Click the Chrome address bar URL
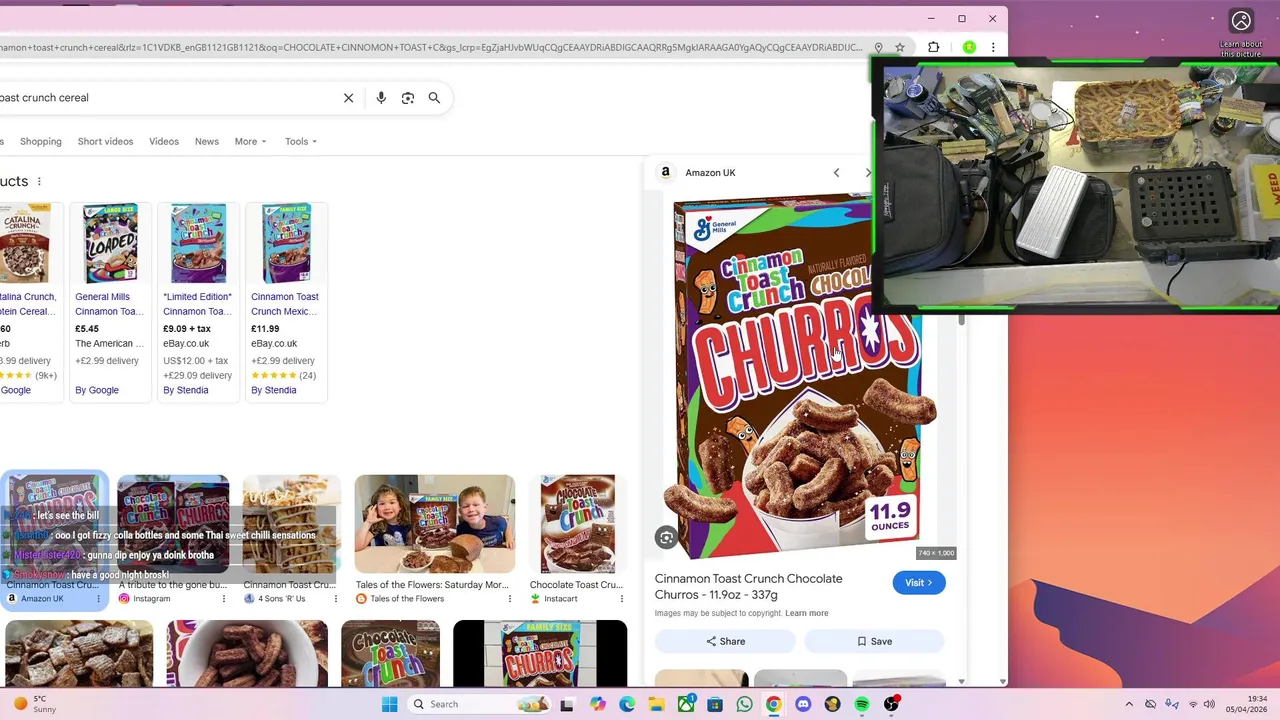The height and width of the screenshot is (720, 1280). pyautogui.click(x=430, y=47)
